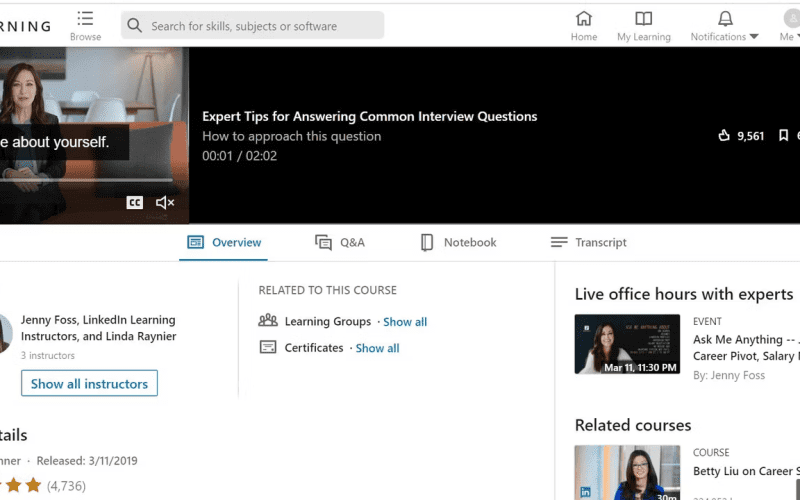Screen dimensions: 800x500
Task: Click the Learning Groups people icon
Action: coord(268,321)
